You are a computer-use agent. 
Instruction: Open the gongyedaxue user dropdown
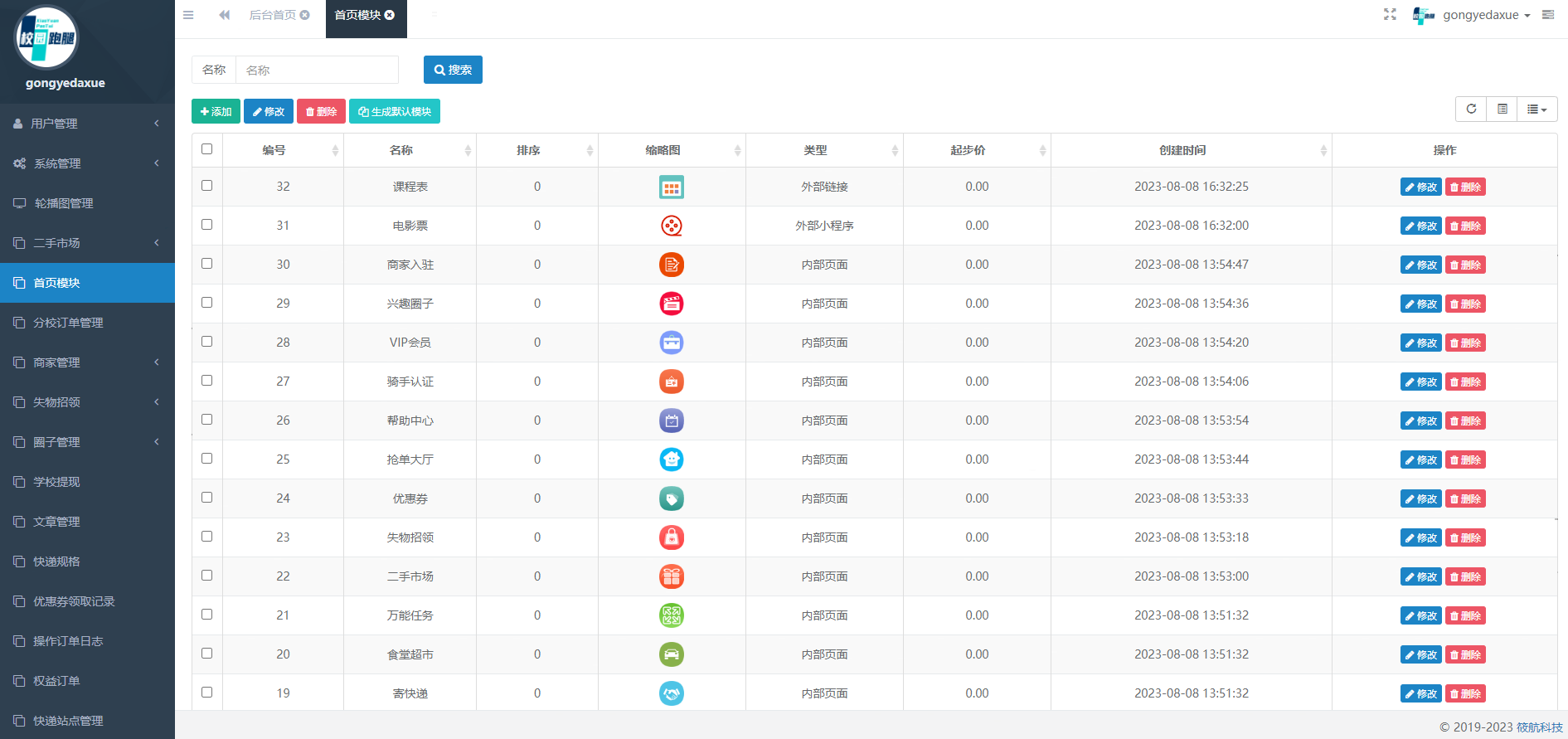[1485, 15]
